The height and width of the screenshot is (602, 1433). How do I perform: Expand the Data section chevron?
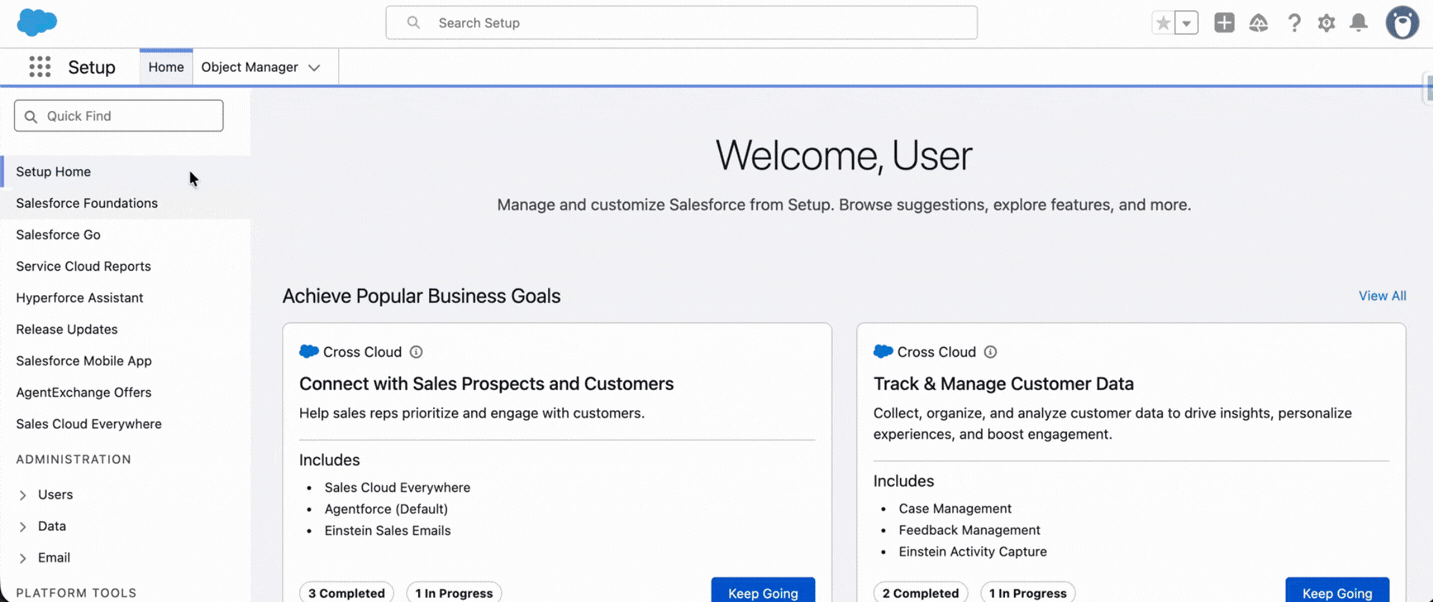coord(23,526)
